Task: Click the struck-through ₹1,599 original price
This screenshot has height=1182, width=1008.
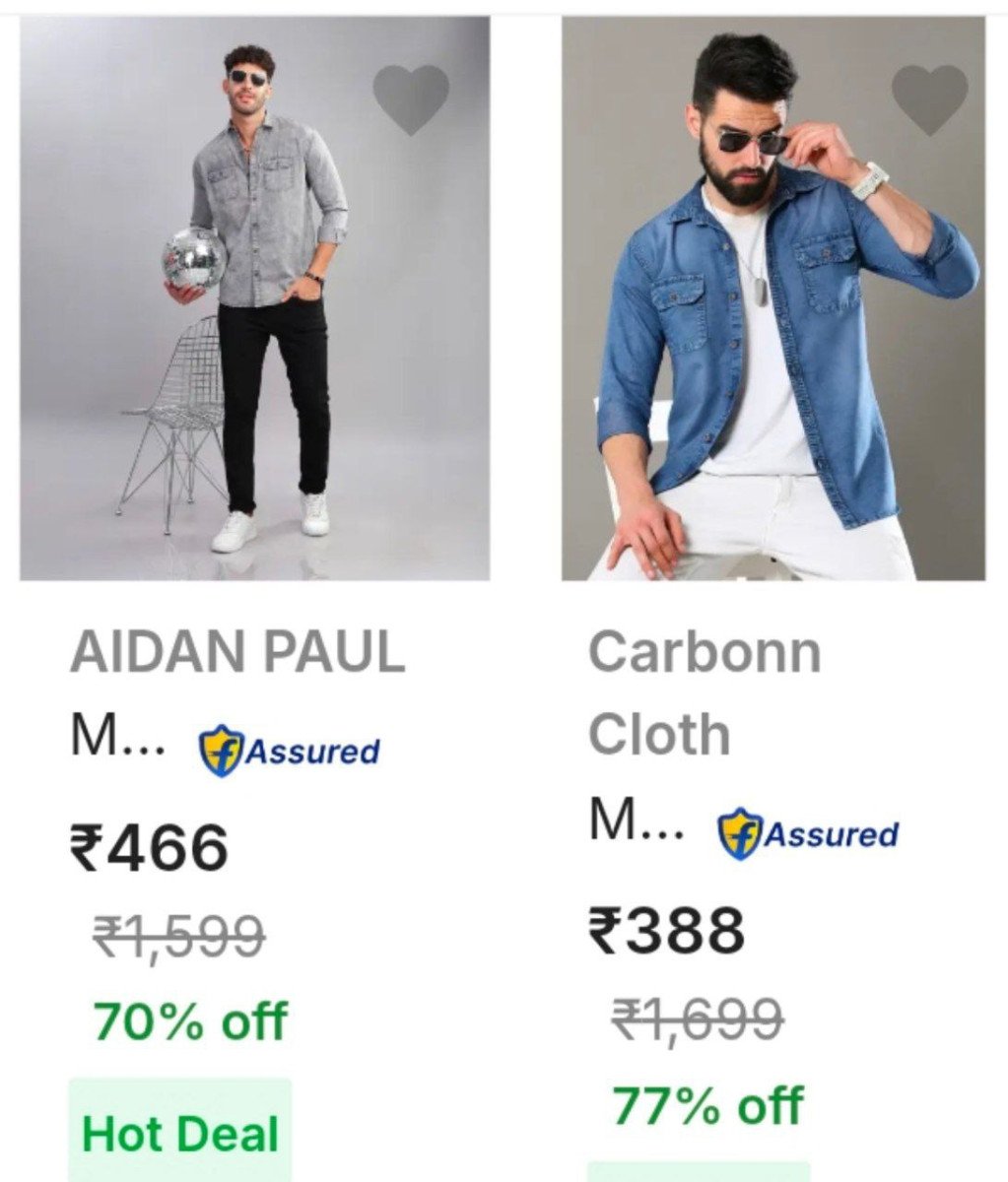Action: click(x=179, y=936)
